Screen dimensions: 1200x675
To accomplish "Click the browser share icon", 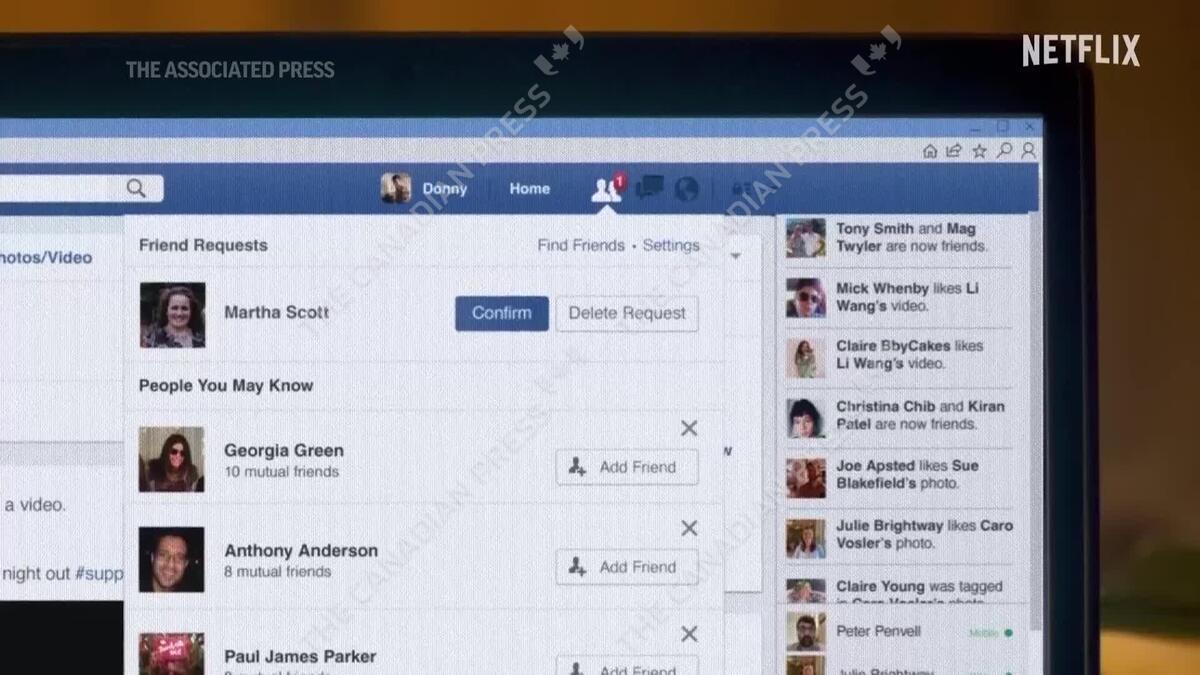I will tap(954, 151).
